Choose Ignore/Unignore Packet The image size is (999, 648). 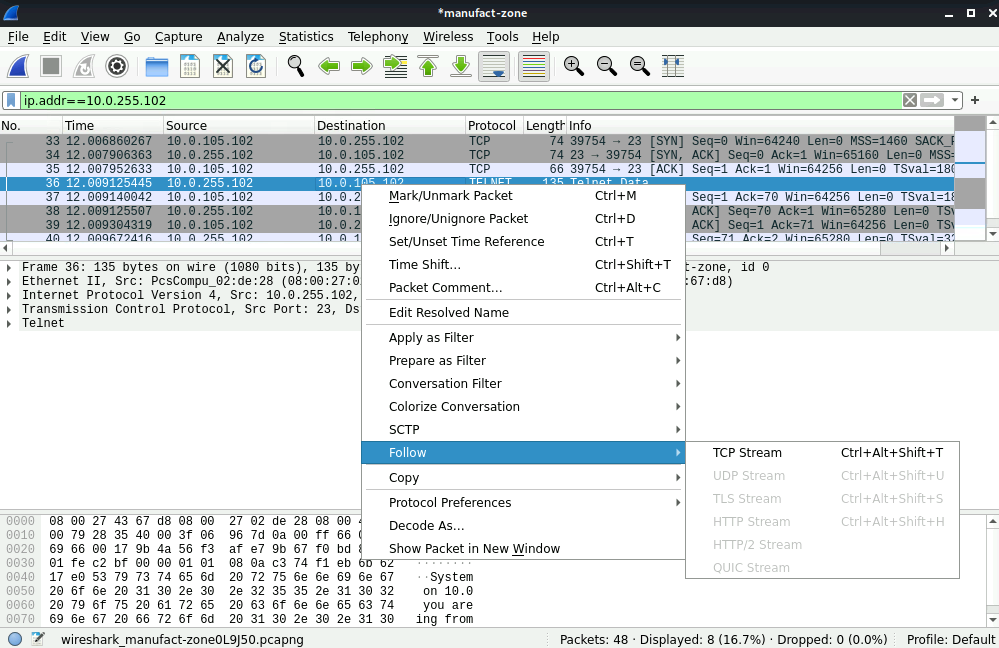[523, 219]
